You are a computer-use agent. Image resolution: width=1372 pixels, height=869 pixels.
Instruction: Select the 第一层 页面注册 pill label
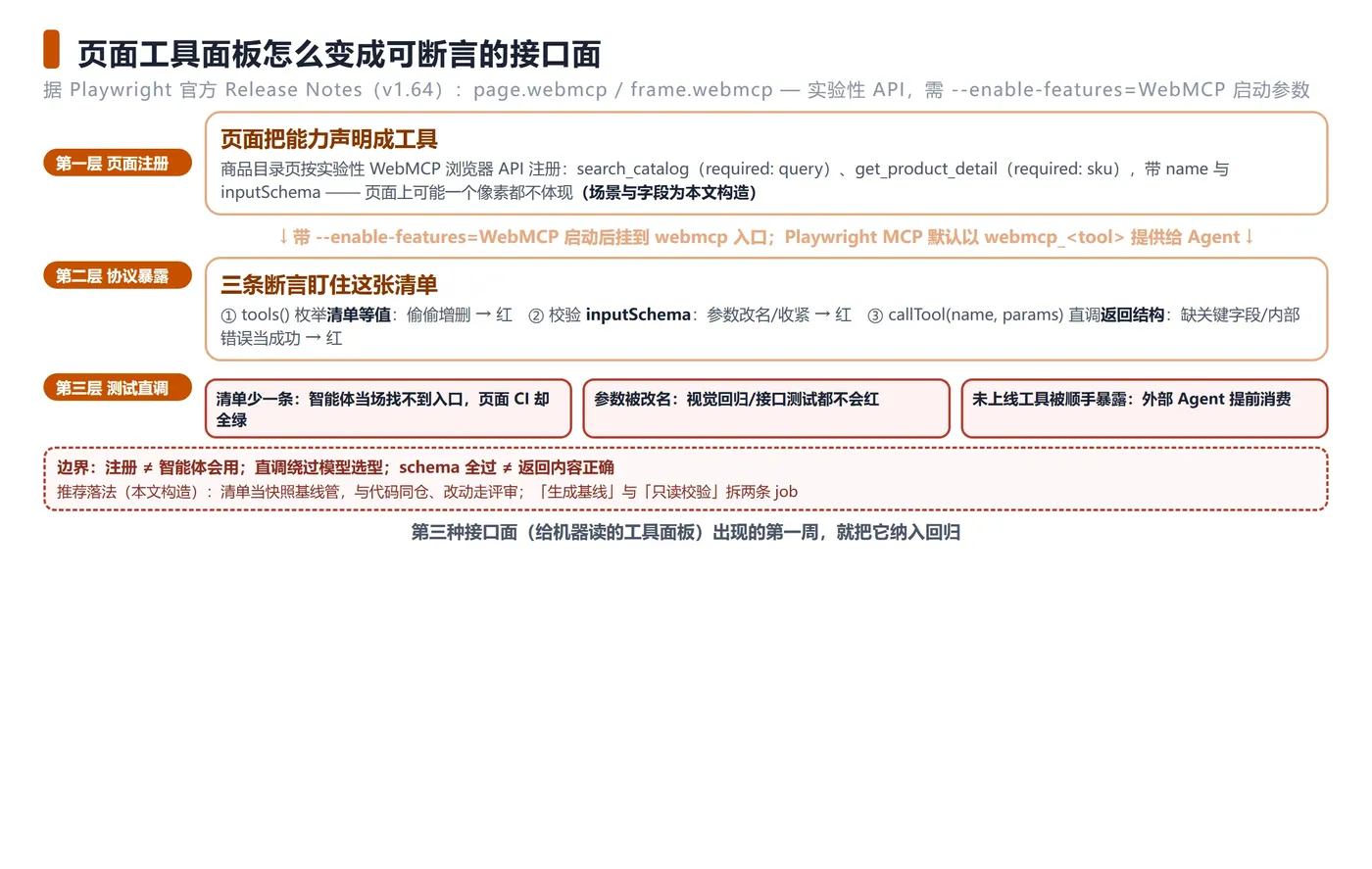[118, 163]
